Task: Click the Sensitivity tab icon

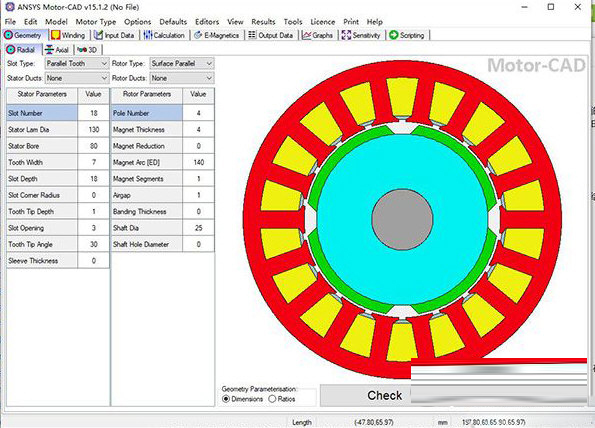Action: pyautogui.click(x=346, y=35)
